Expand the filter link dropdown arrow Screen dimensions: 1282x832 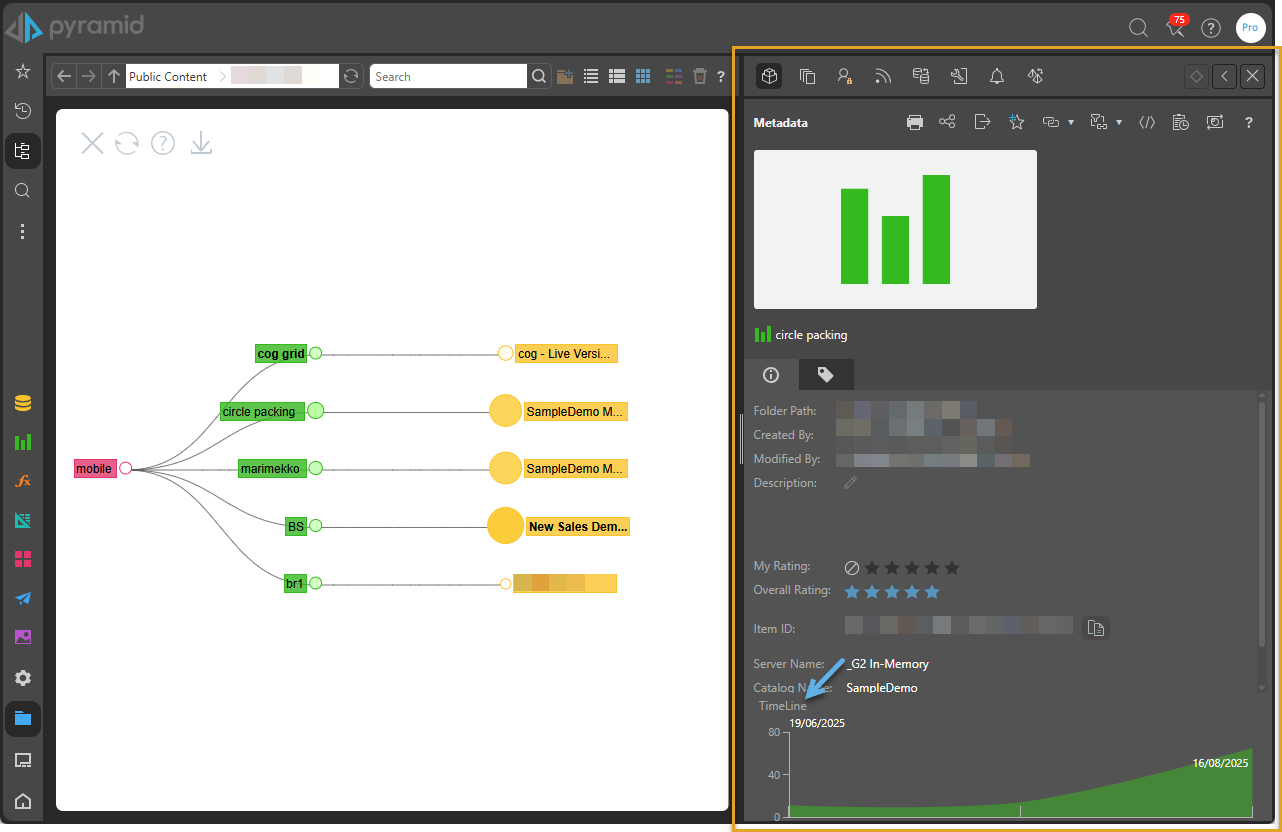pyautogui.click(x=1119, y=123)
